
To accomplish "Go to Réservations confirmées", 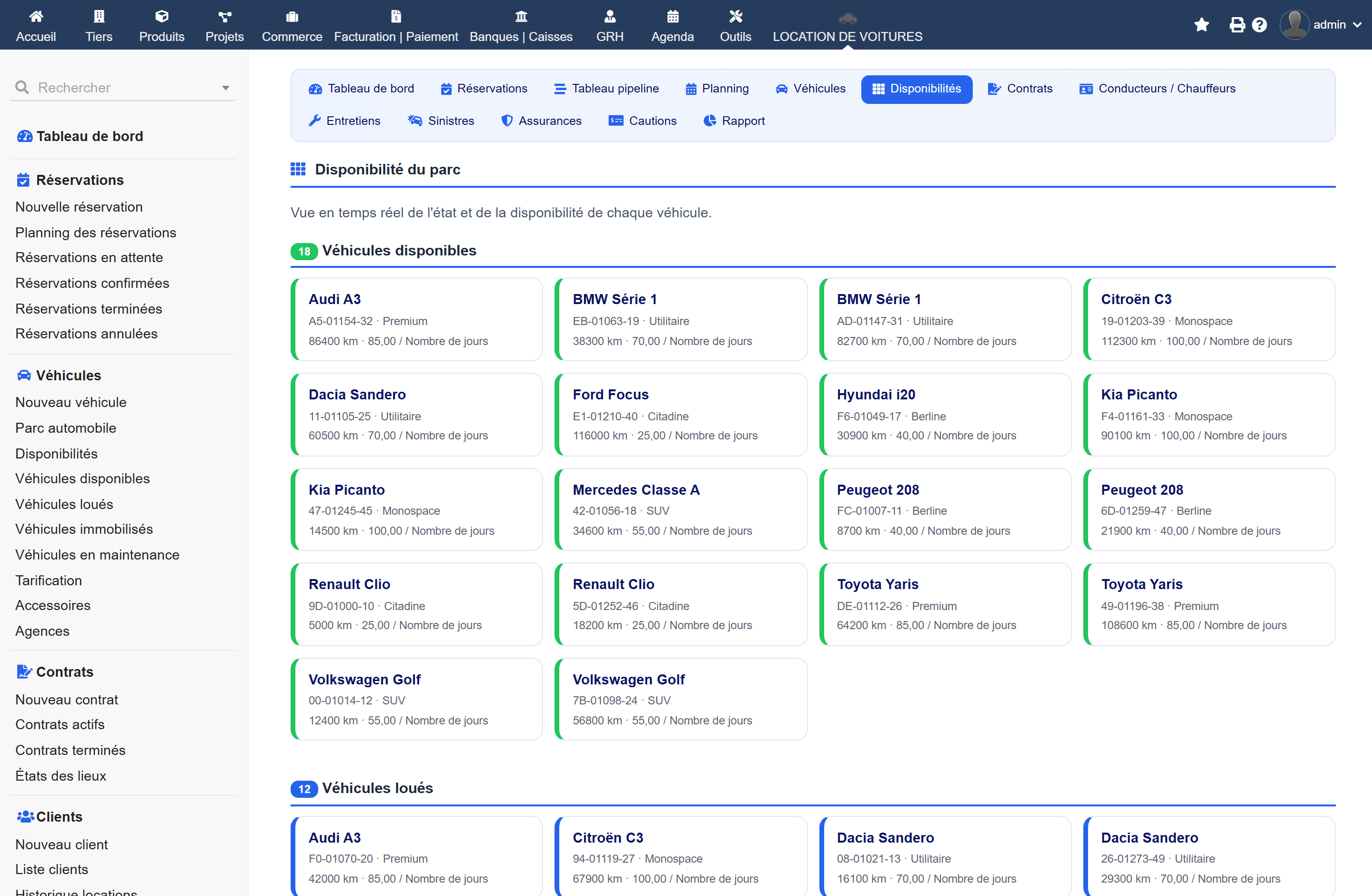I will pos(92,283).
